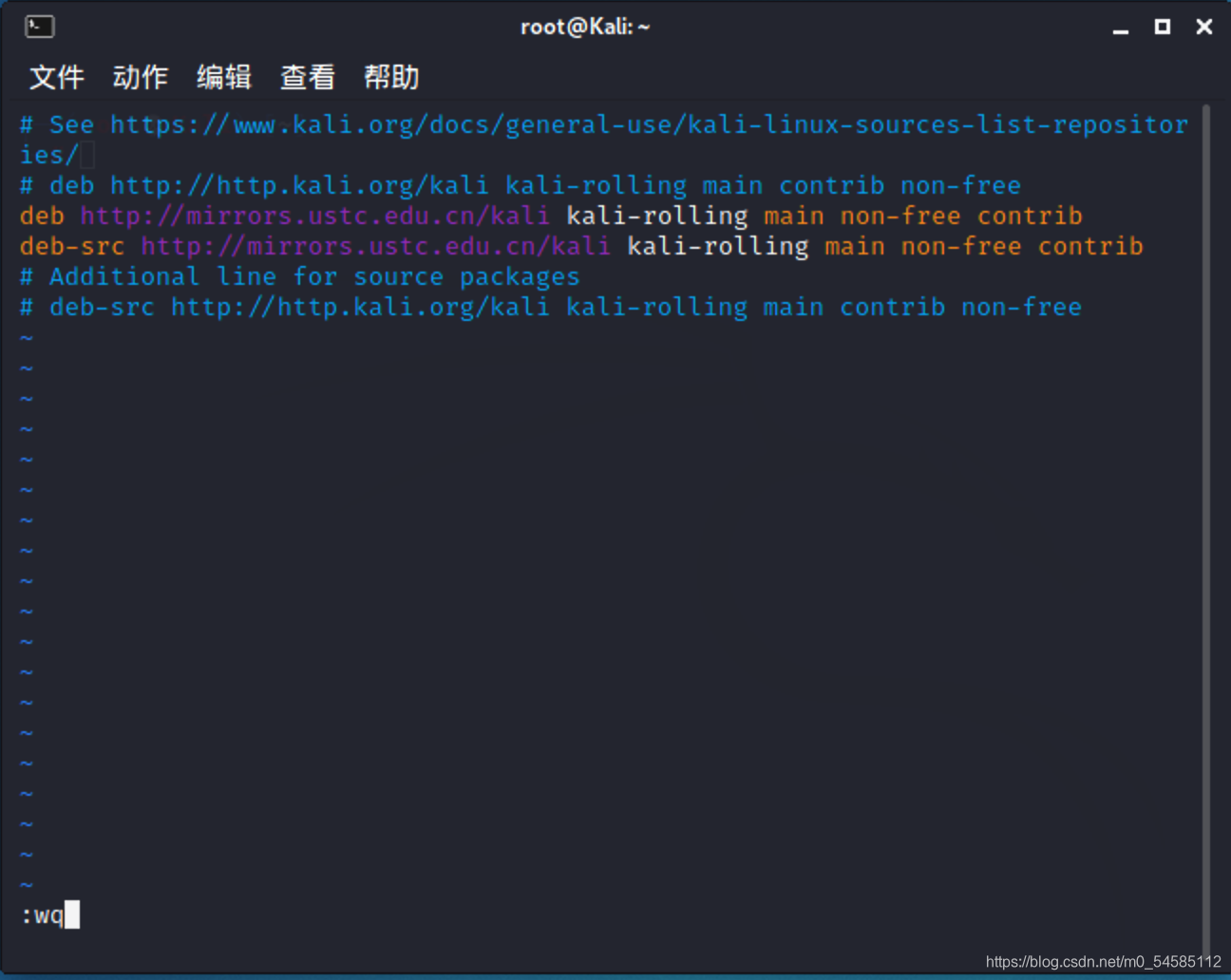Open the 动作 menu
The width and height of the screenshot is (1231, 980).
(x=141, y=77)
